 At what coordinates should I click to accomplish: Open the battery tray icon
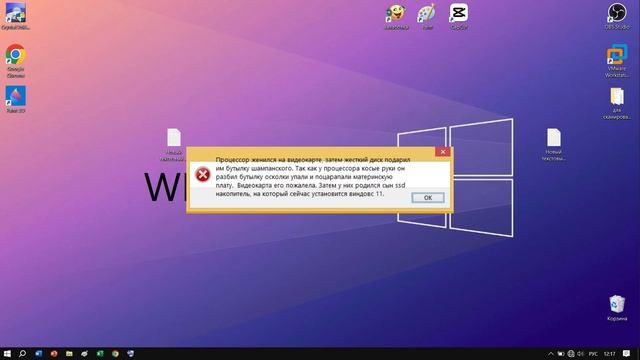pos(561,354)
